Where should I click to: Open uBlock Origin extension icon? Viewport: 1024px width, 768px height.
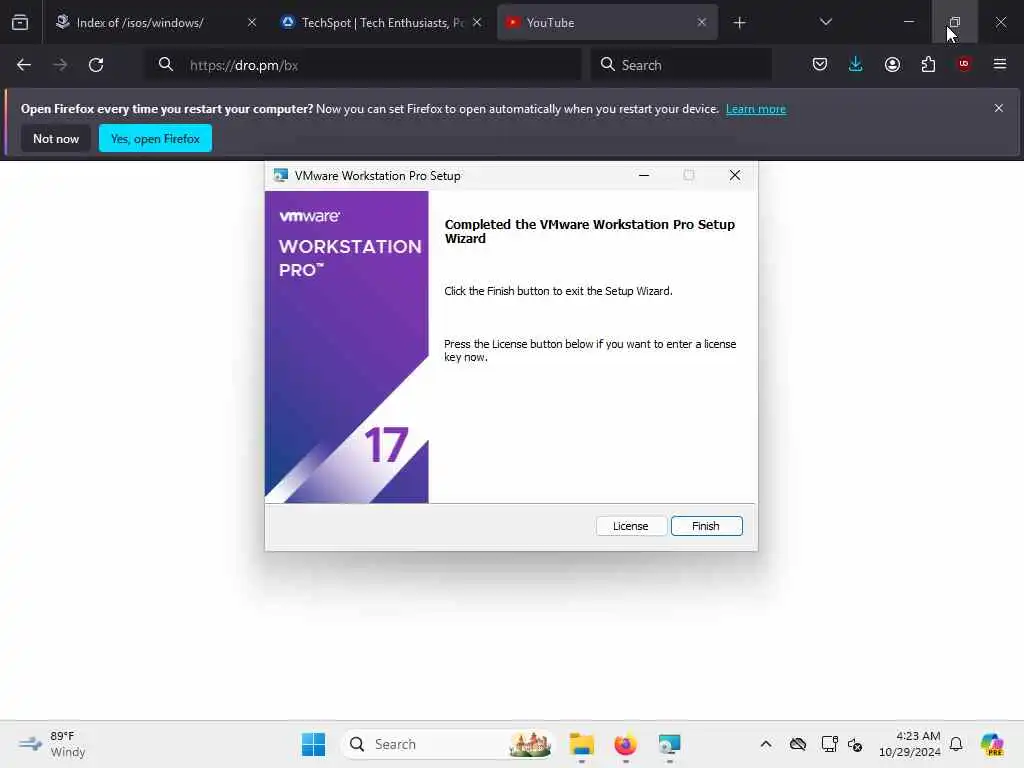point(964,64)
